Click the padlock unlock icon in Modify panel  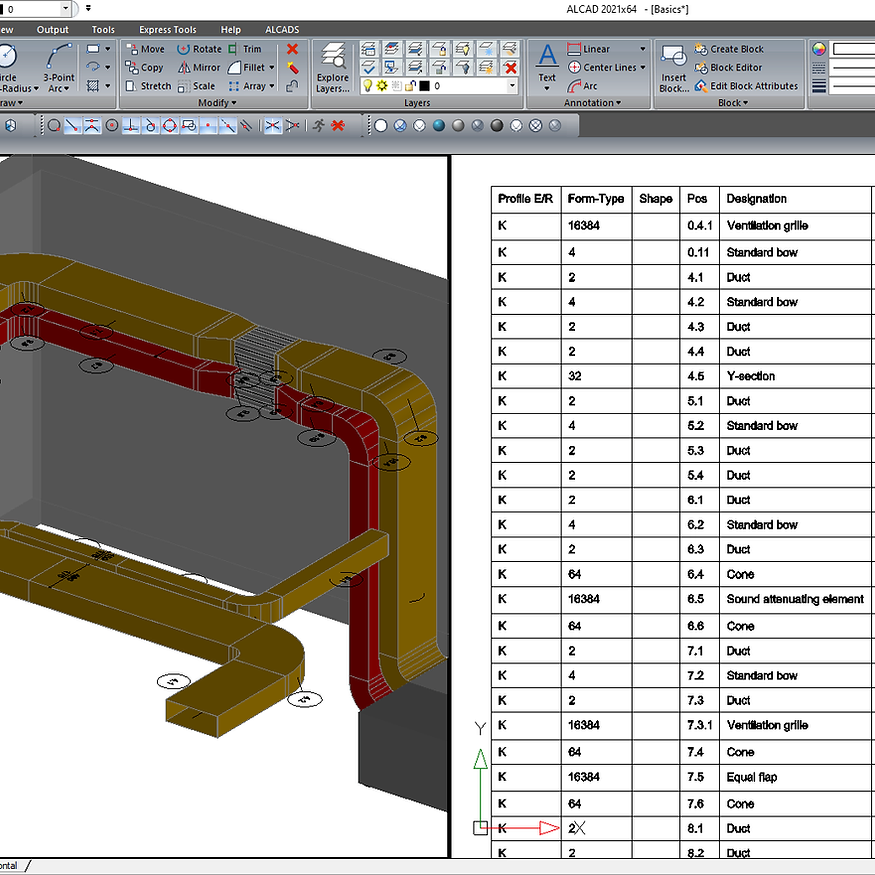pyautogui.click(x=292, y=86)
